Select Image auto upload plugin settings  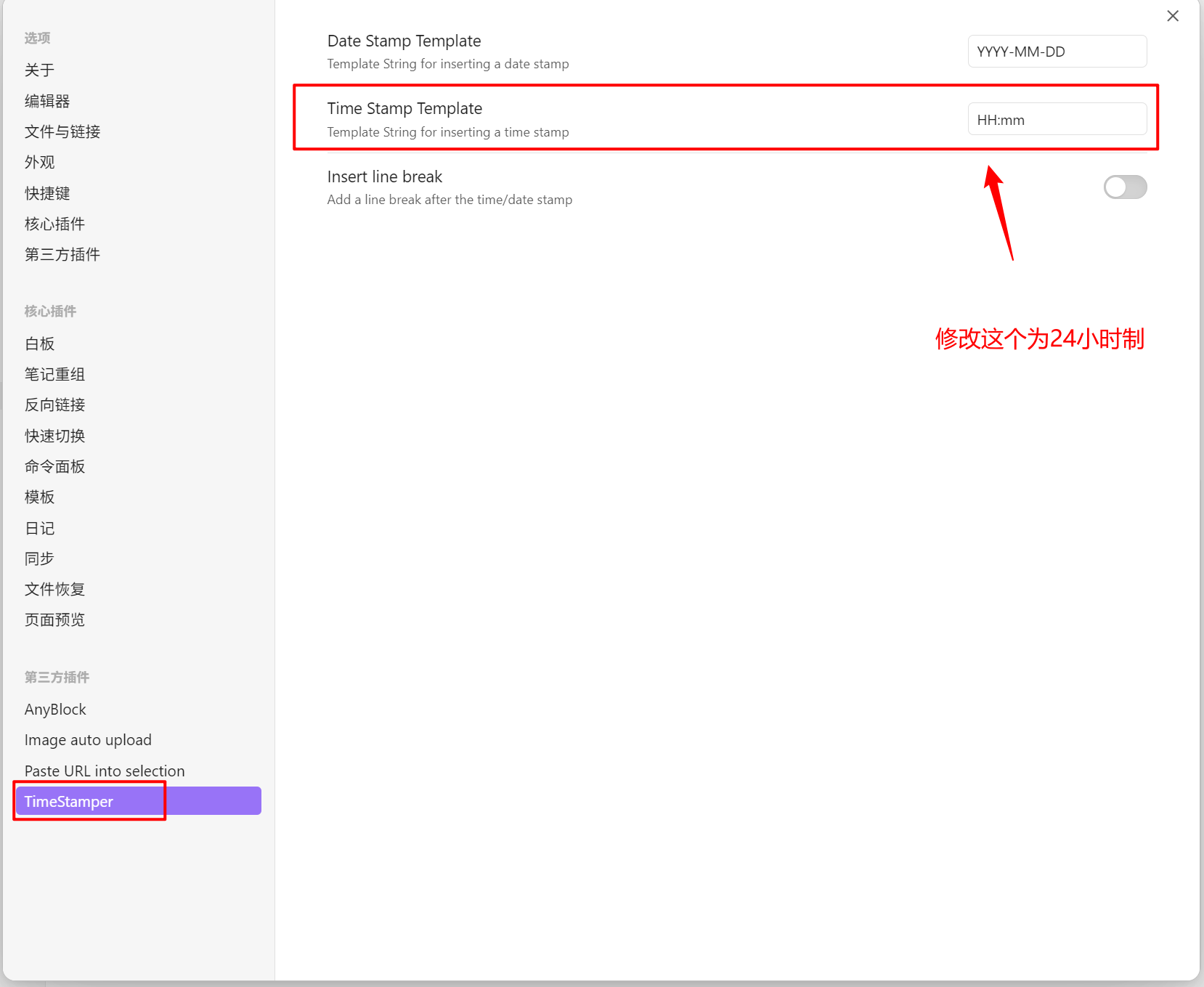(x=88, y=740)
